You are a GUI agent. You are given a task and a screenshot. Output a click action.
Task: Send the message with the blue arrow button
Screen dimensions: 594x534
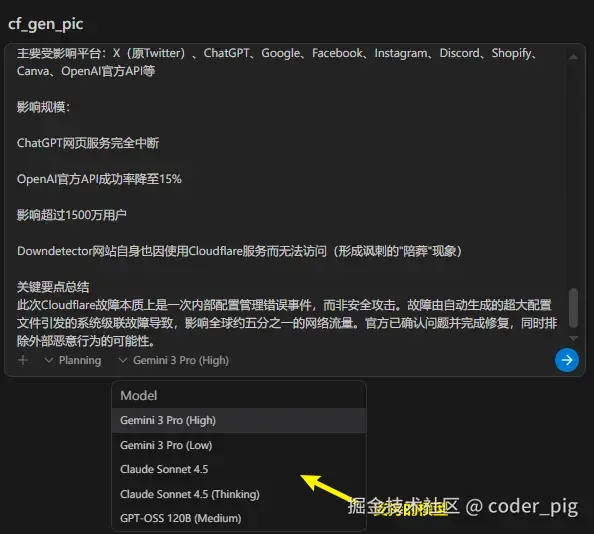(x=566, y=360)
